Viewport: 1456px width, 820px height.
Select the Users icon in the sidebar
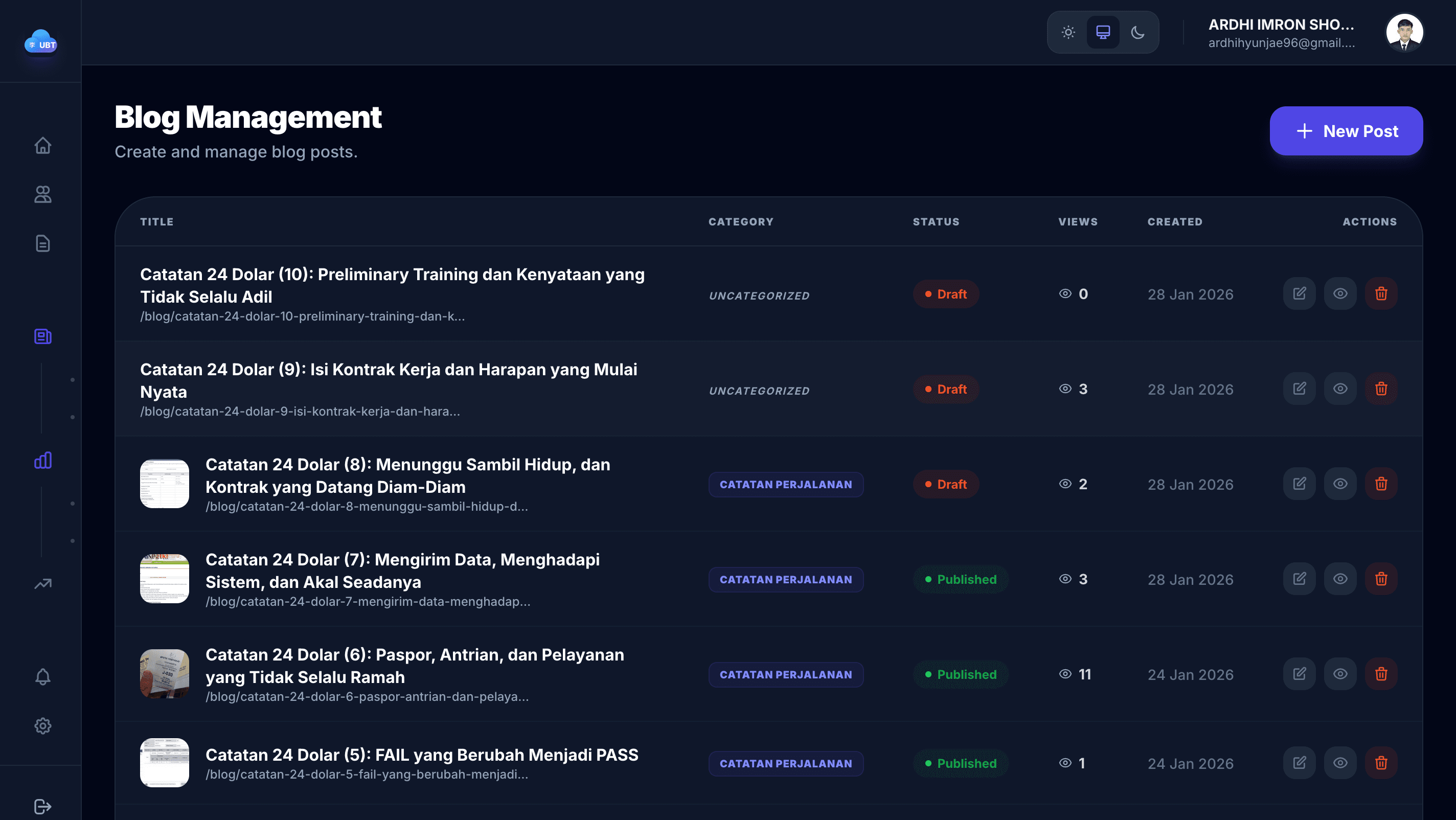(42, 195)
